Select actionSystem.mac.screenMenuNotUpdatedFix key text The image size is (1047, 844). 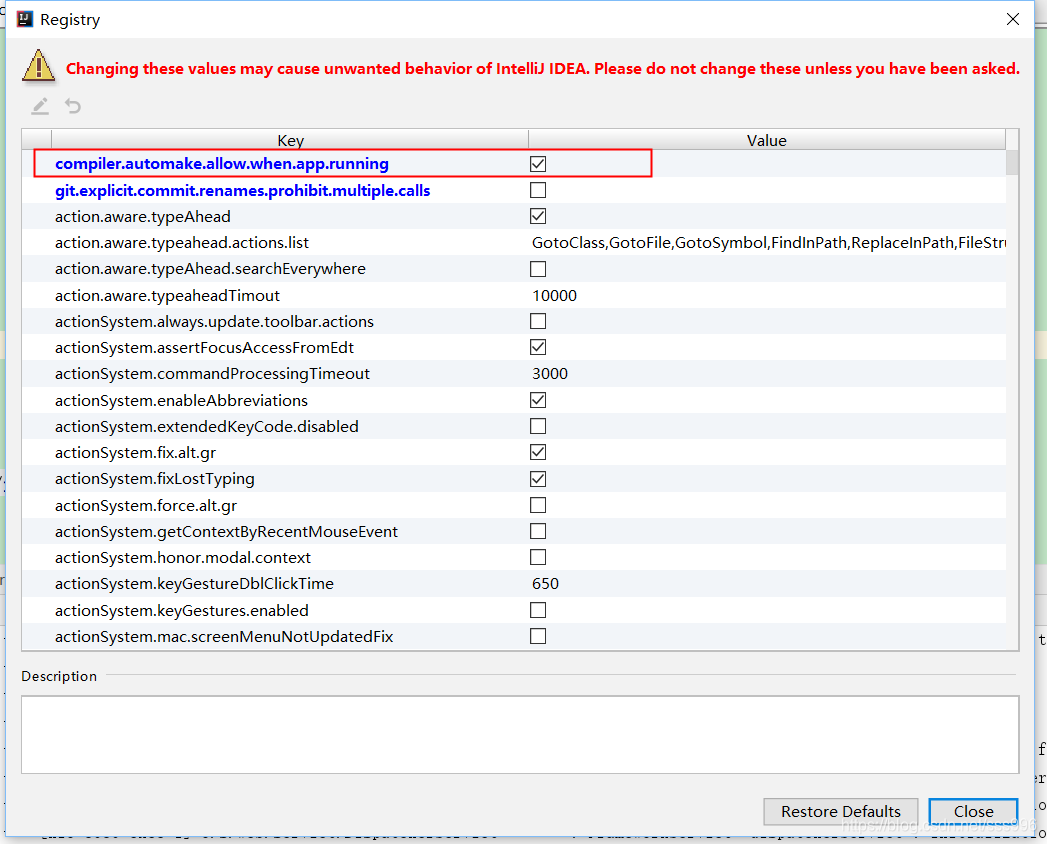224,636
